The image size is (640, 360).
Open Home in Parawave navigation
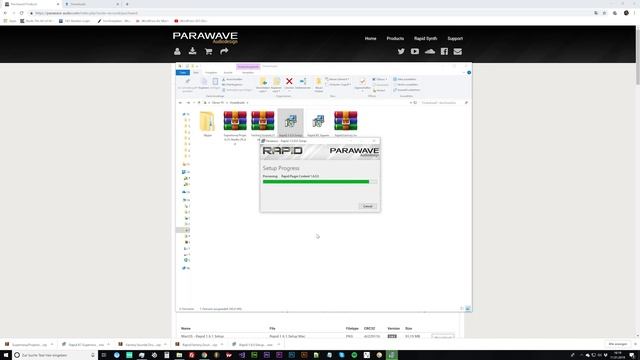click(370, 38)
